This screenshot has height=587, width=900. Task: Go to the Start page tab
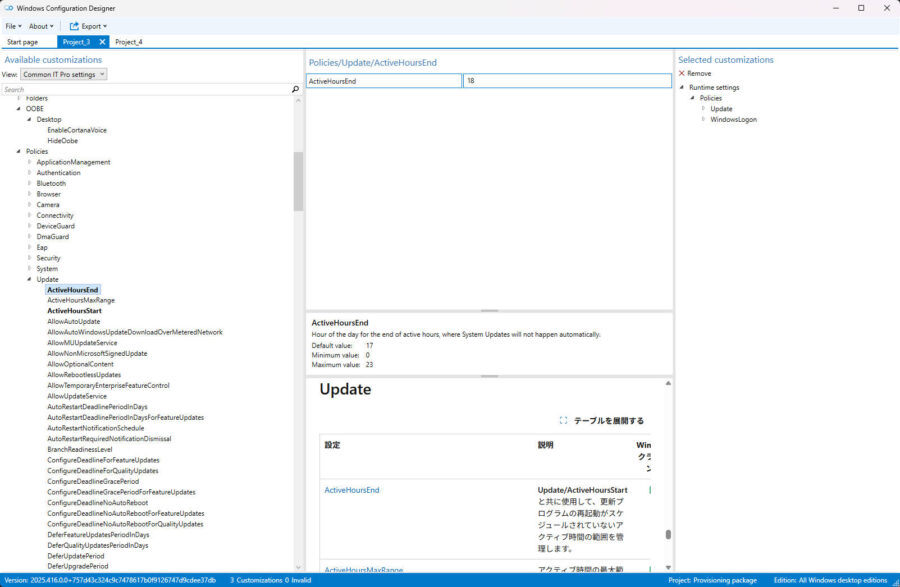coord(22,42)
